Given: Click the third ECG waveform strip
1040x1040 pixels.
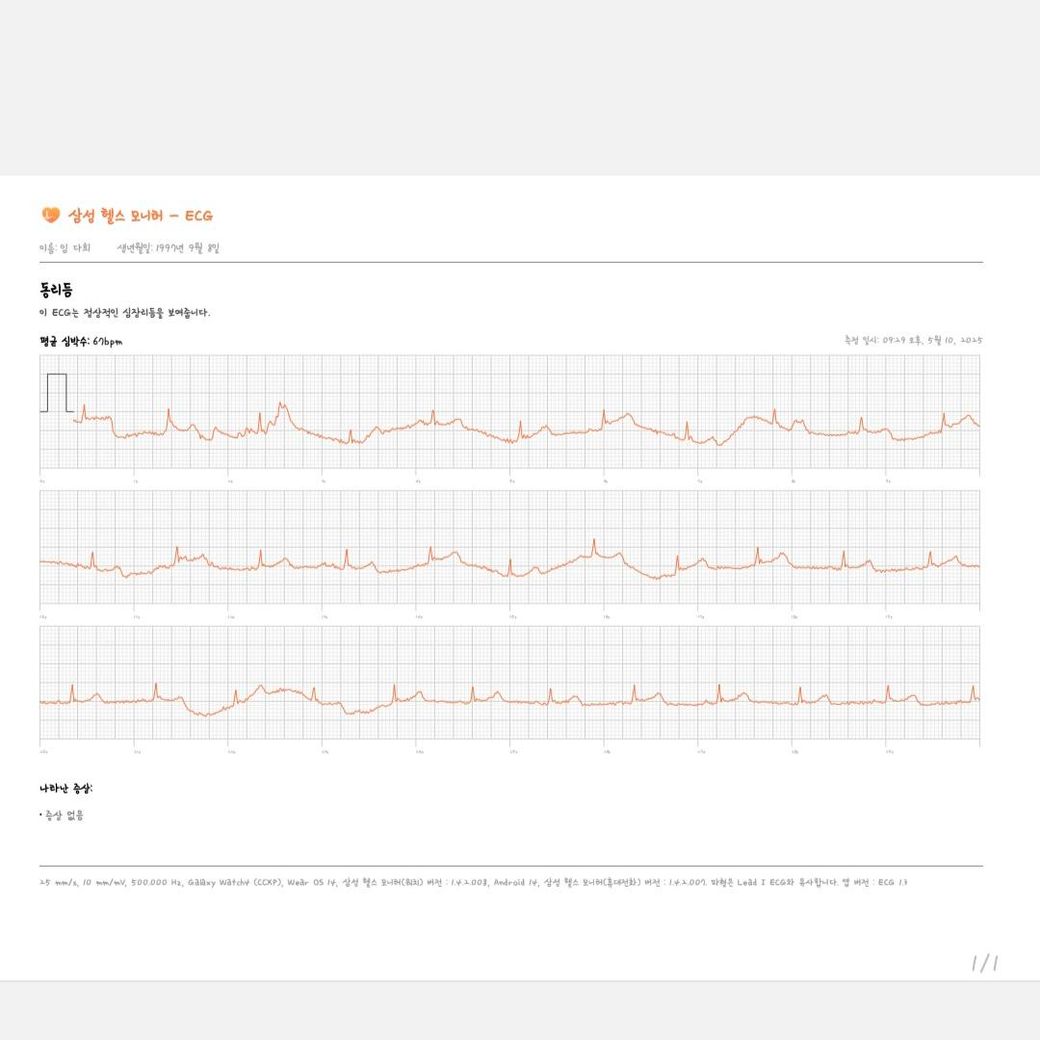Looking at the screenshot, I should pyautogui.click(x=510, y=684).
